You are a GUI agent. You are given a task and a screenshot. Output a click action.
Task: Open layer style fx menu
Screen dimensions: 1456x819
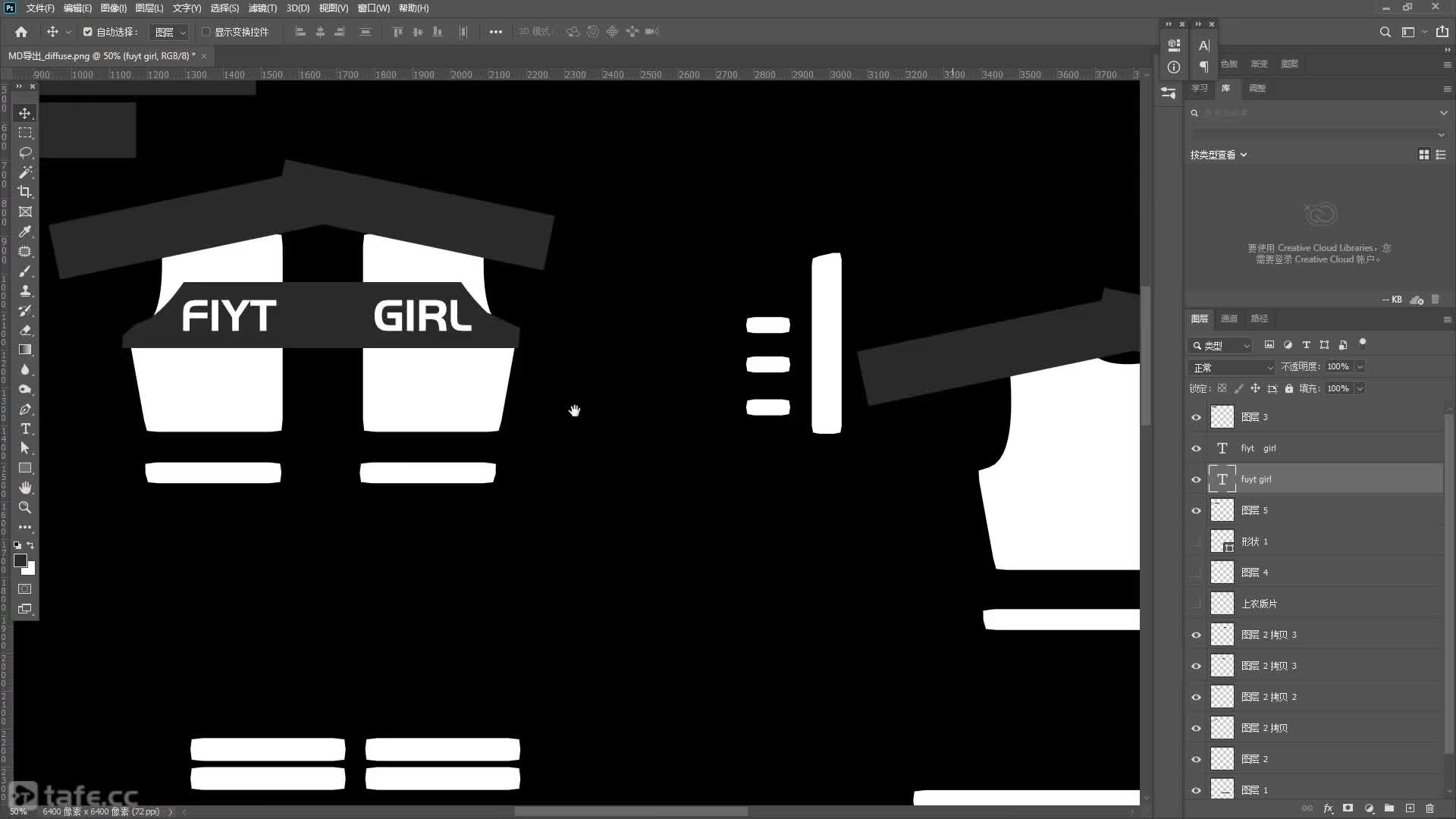click(1328, 808)
